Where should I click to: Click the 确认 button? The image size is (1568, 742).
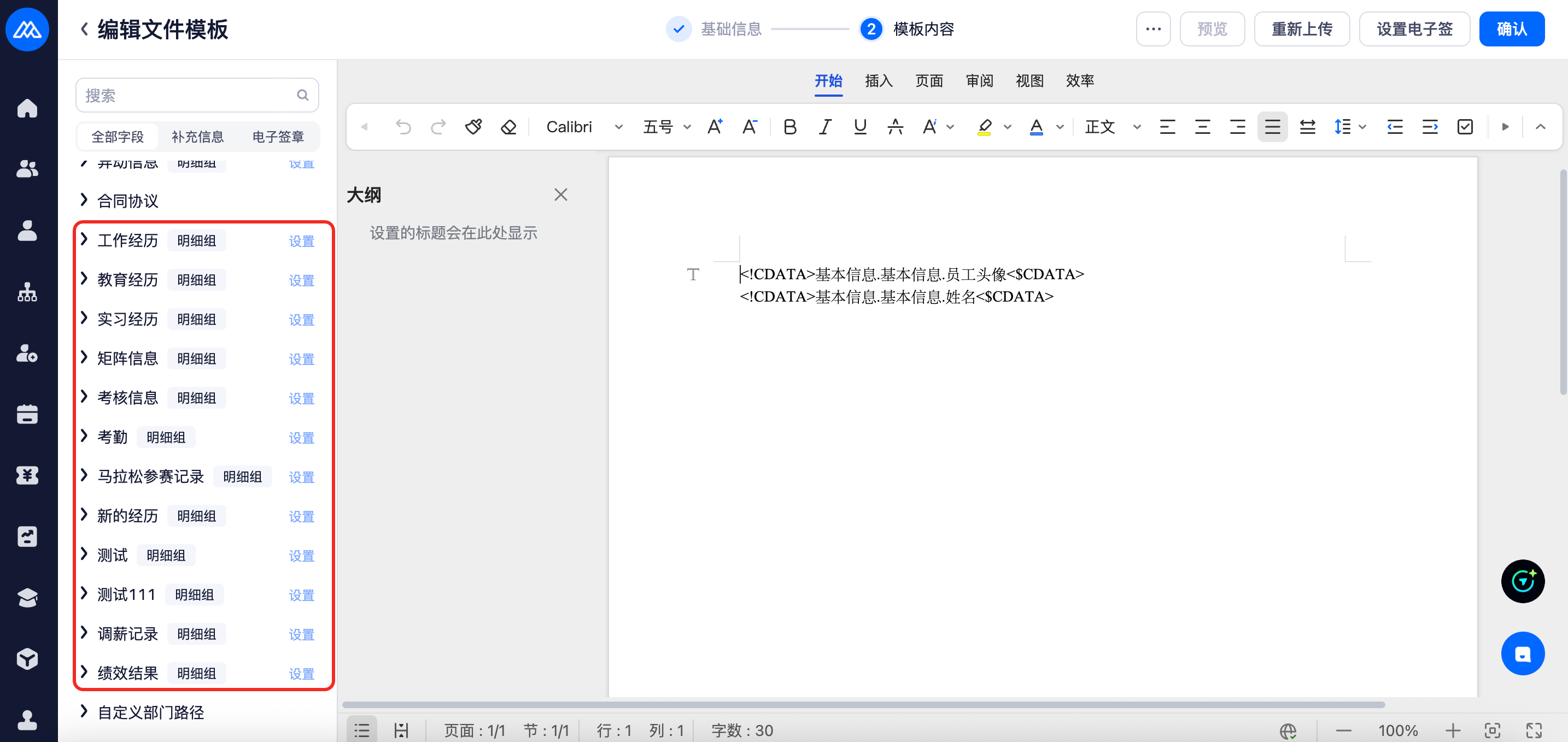pyautogui.click(x=1511, y=28)
